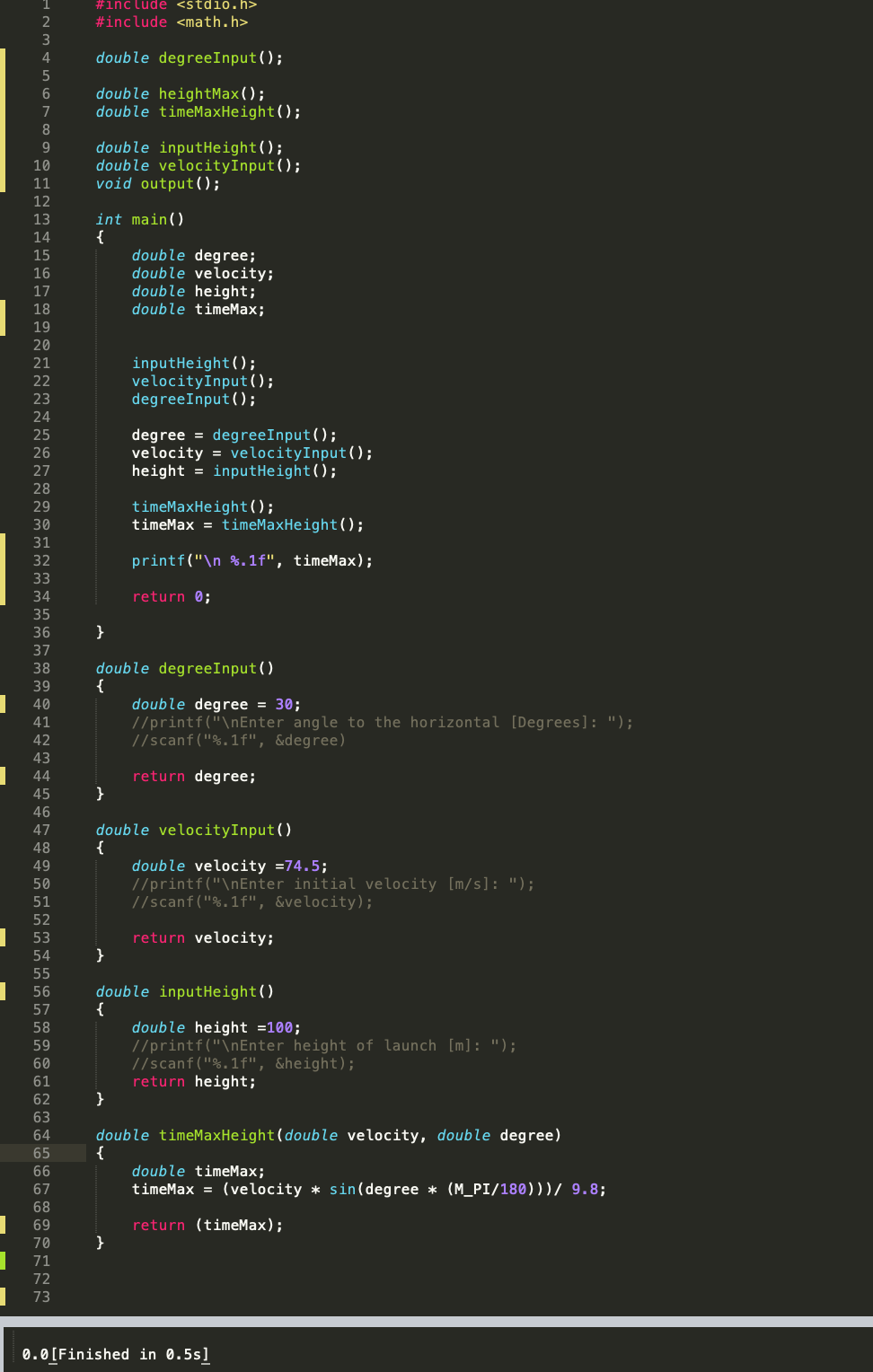Select line number 32 in the gutter
Image resolution: width=873 pixels, height=1372 pixels.
click(41, 560)
